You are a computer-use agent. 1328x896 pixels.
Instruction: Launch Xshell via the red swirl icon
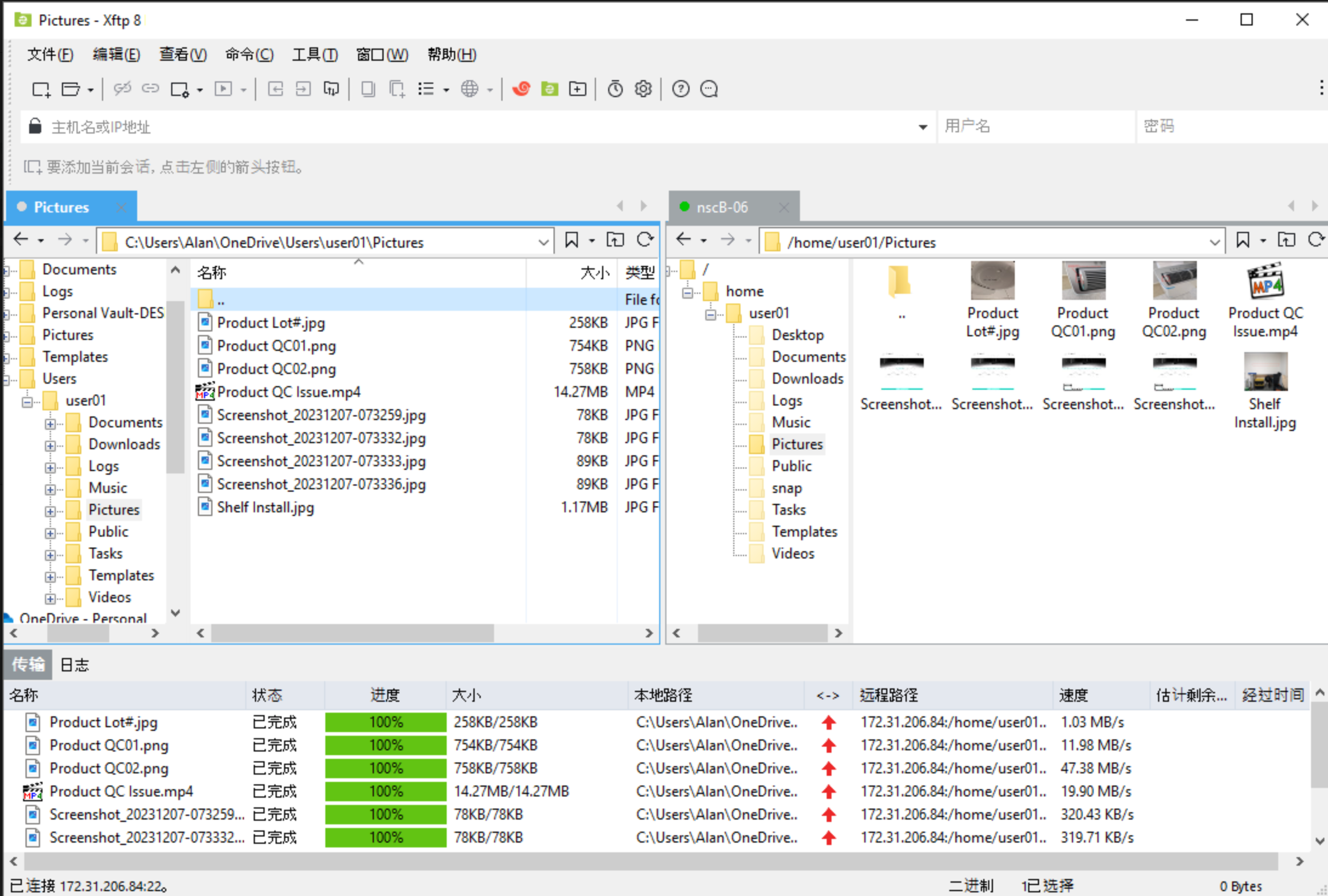pyautogui.click(x=521, y=89)
